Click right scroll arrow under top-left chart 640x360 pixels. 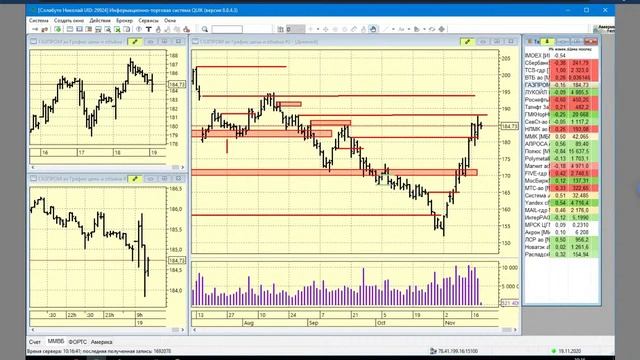pyautogui.click(x=182, y=167)
